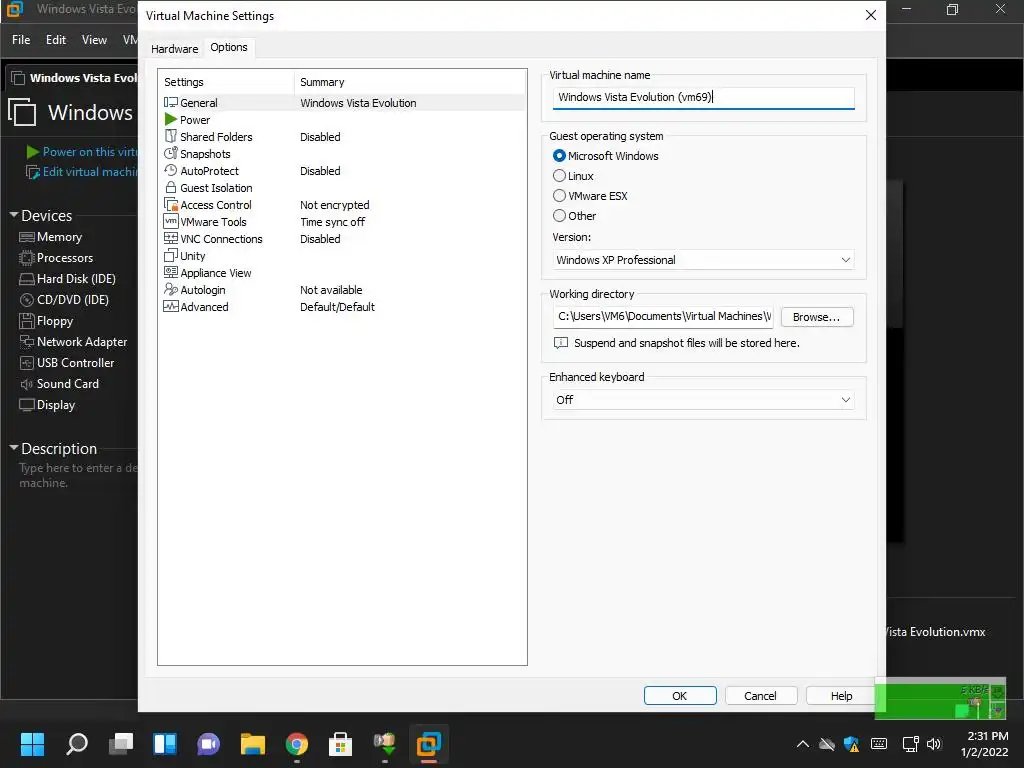Open the View menu

[x=94, y=40]
